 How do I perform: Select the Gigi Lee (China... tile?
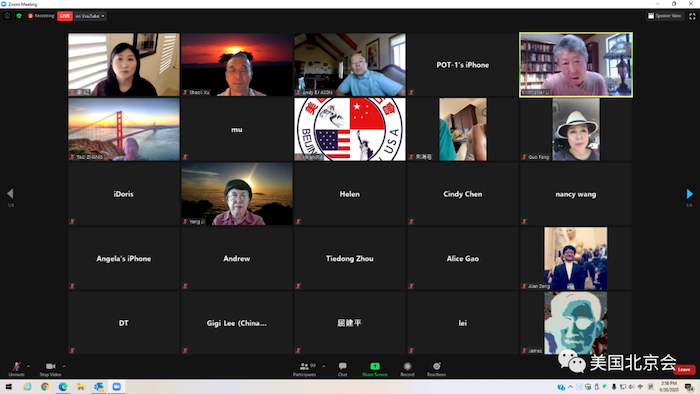click(x=237, y=323)
